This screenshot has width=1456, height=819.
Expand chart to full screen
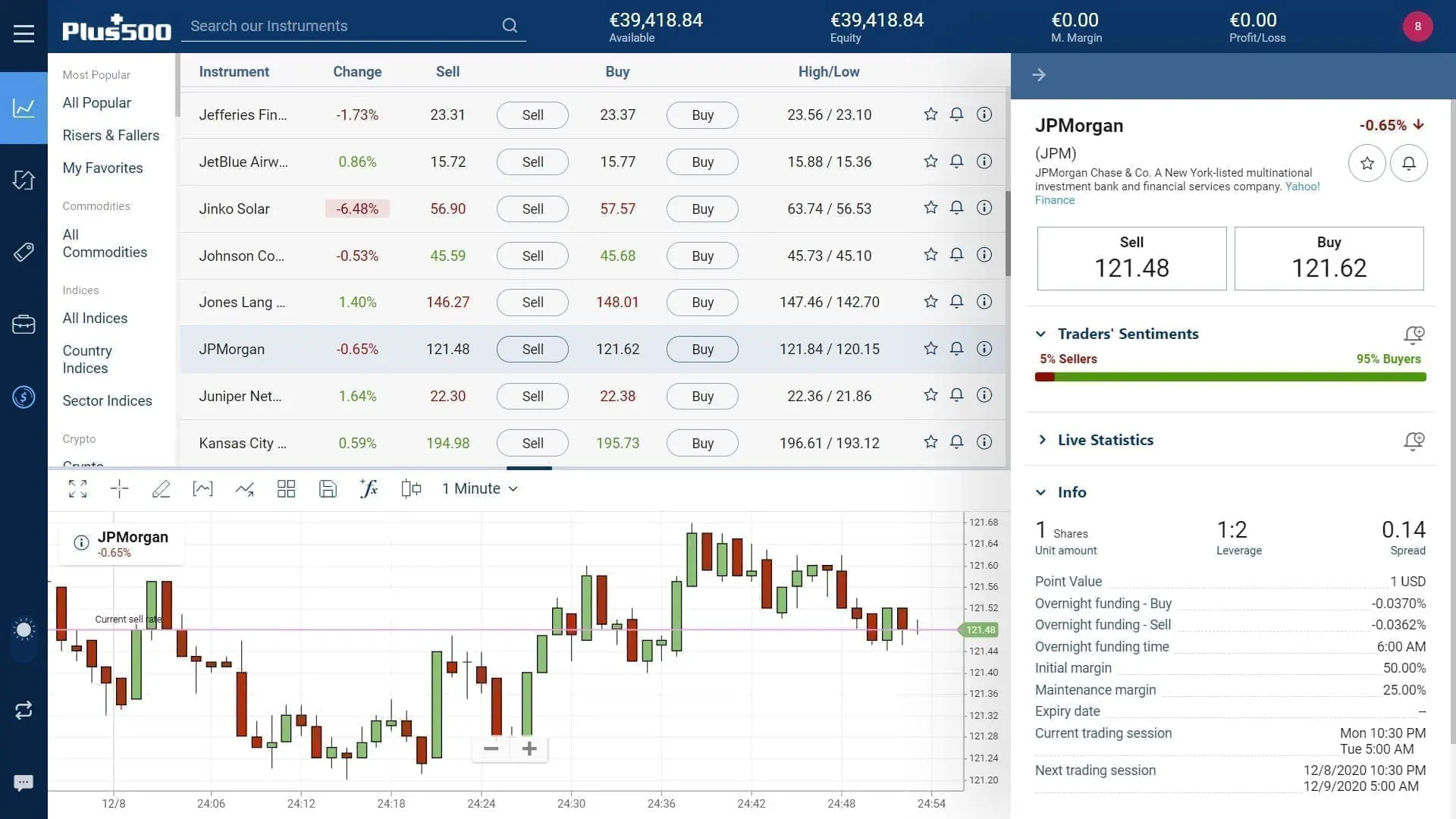tap(77, 489)
